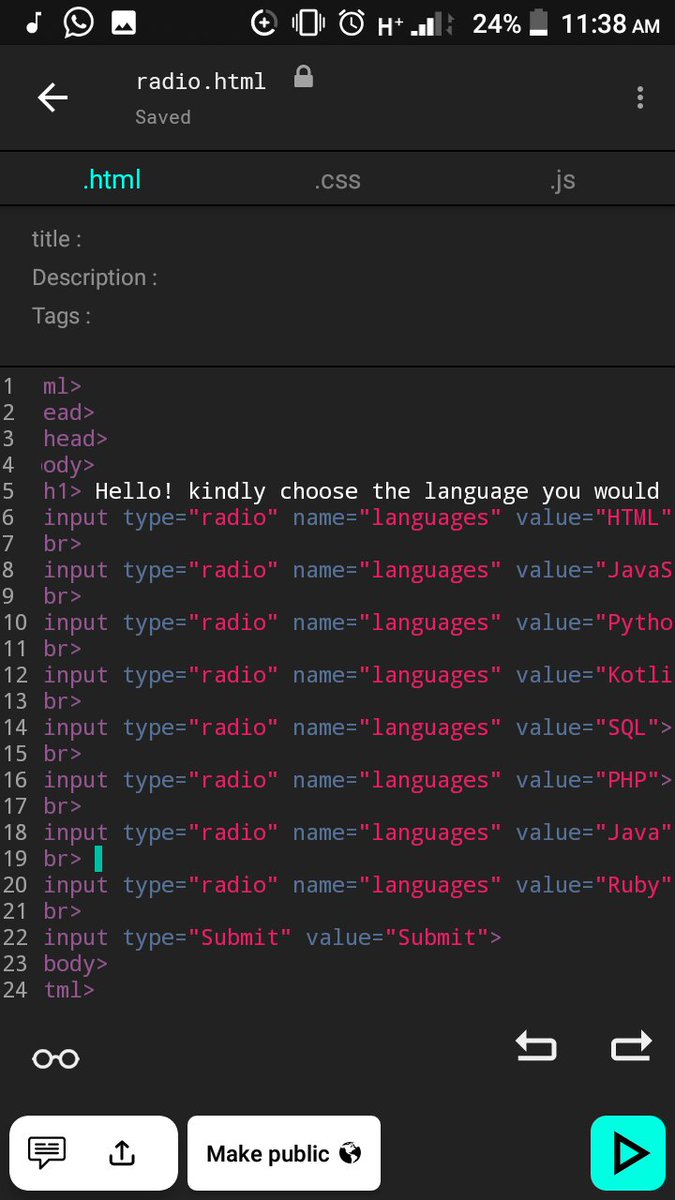This screenshot has height=1200, width=675.
Task: Open preview with the glasses icon
Action: (56, 1059)
